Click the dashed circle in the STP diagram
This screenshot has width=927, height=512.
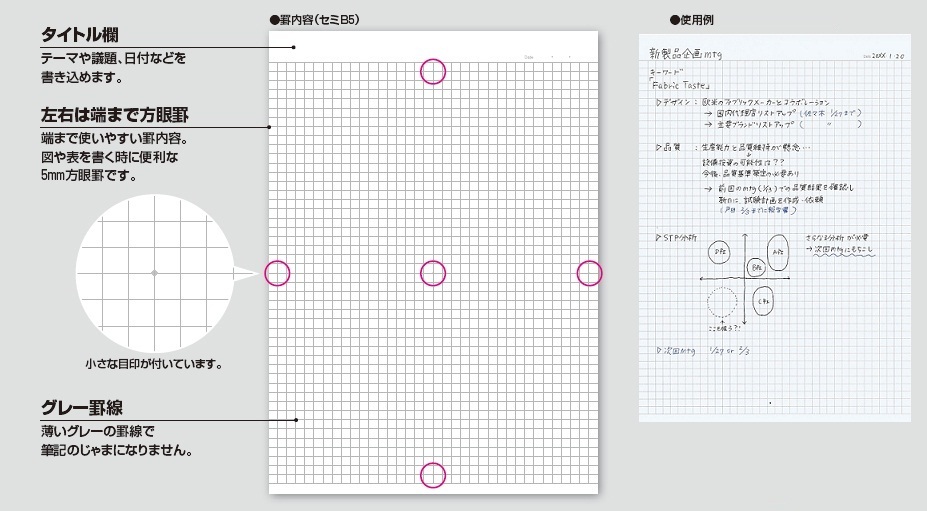[722, 302]
